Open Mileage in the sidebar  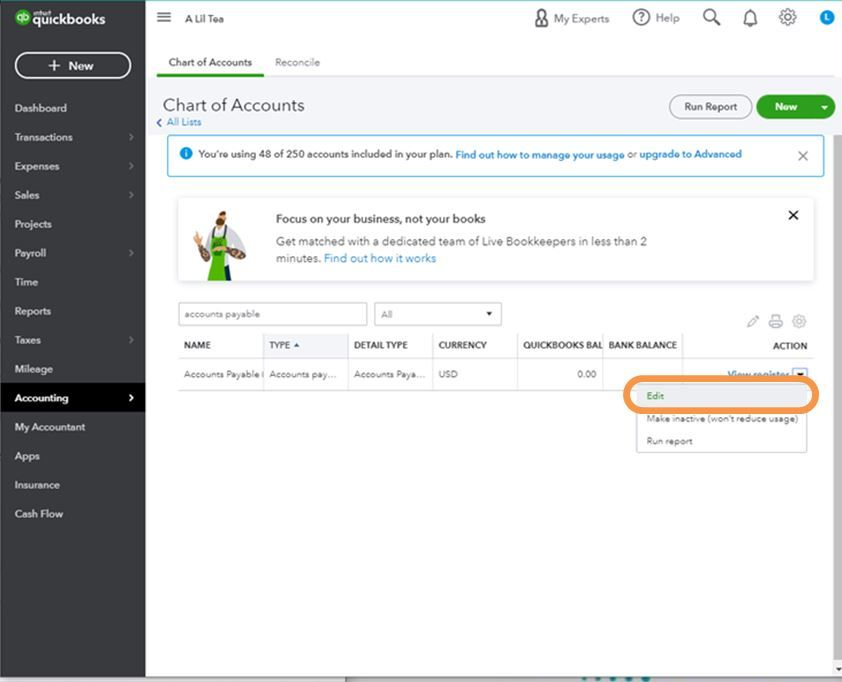coord(34,369)
